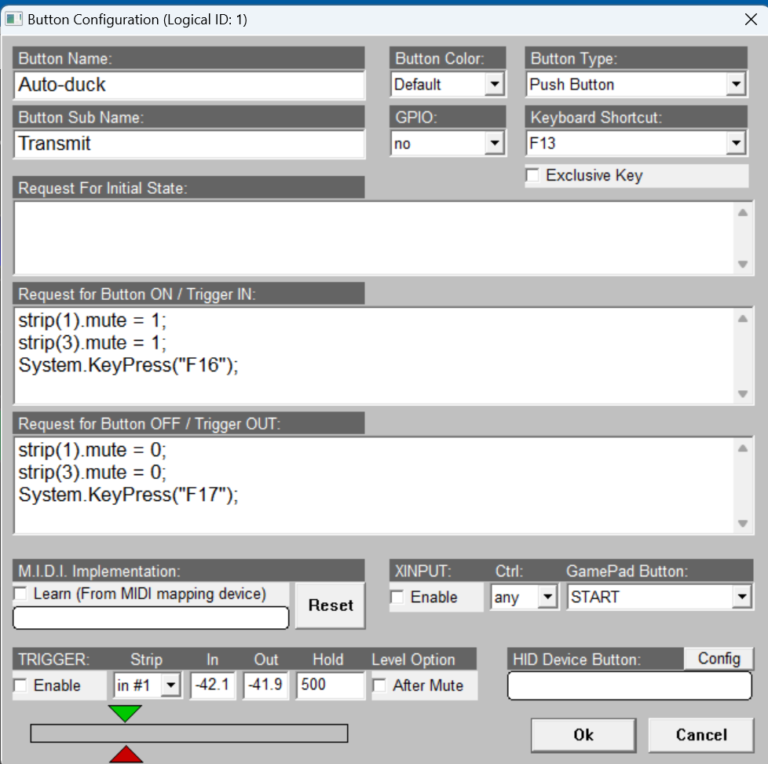Open the XINPUT Ctrl dropdown showing any
The width and height of the screenshot is (768, 764).
point(548,597)
